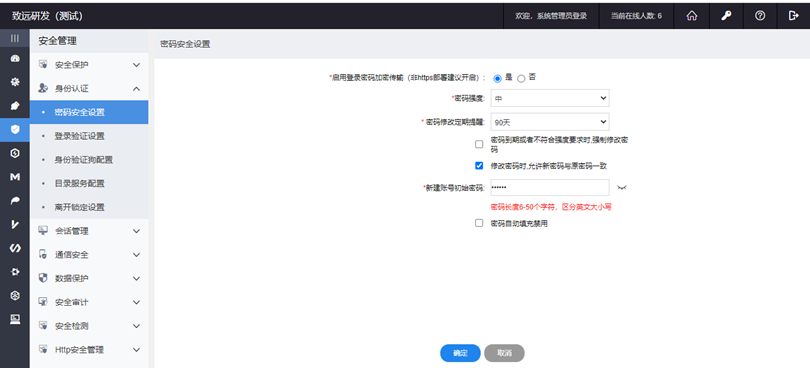The width and height of the screenshot is (810, 368).
Task: Expand the 数据保护 chevron
Action: [136, 279]
